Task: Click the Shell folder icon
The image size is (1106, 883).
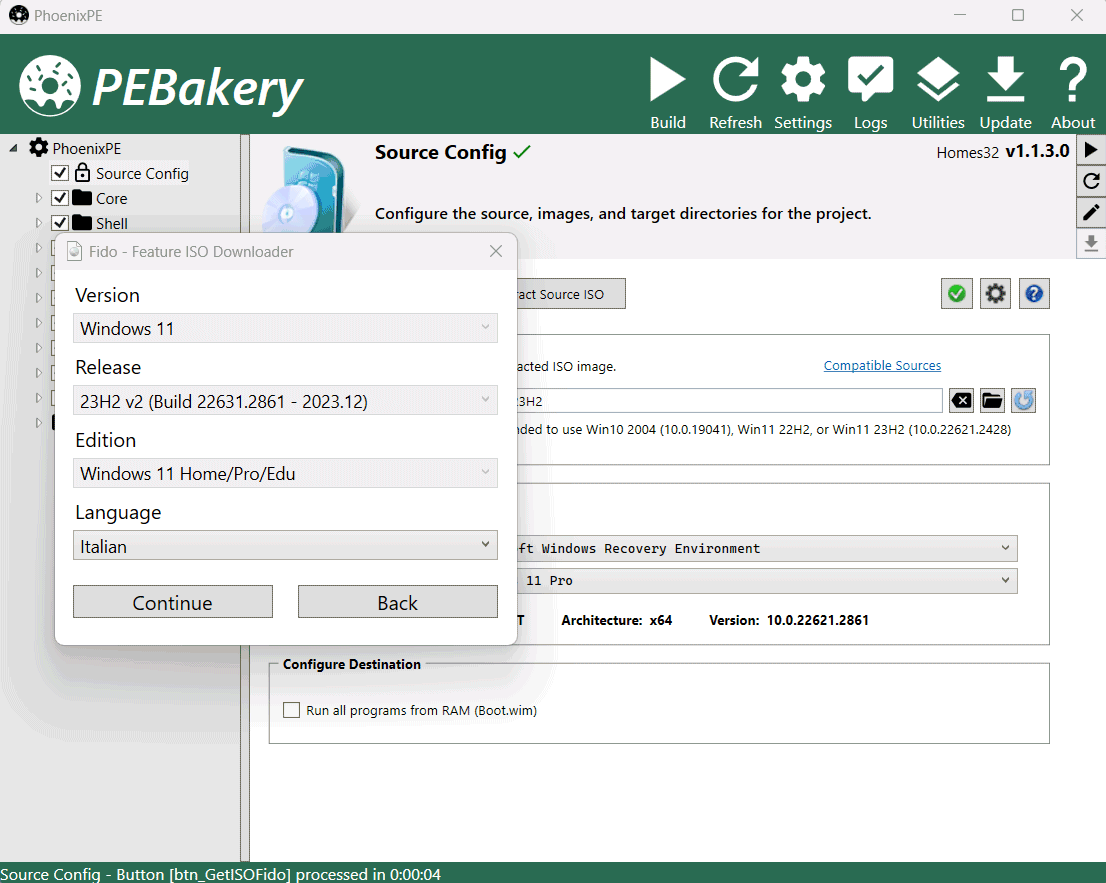Action: pyautogui.click(x=82, y=222)
